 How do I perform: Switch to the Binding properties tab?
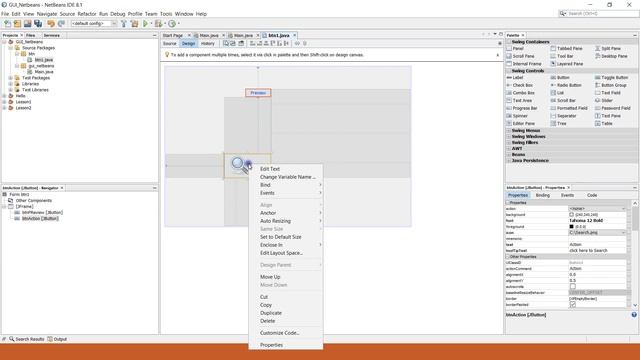(542, 196)
